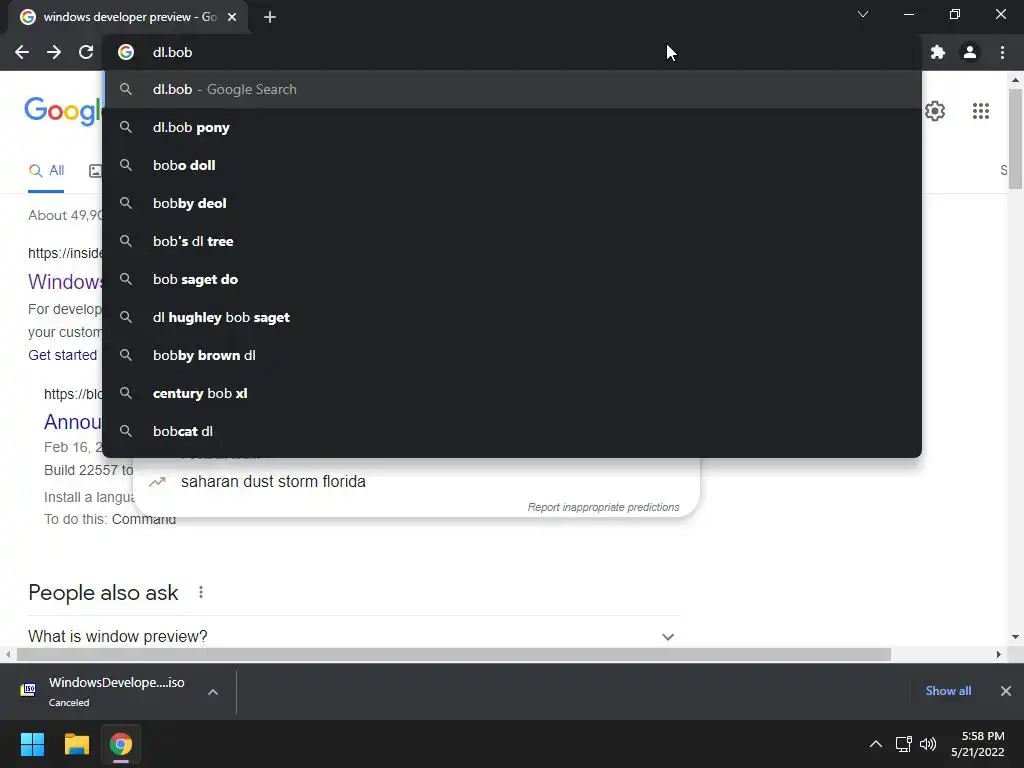Pick the 'bob's dl tree' suggestion
The image size is (1024, 768).
click(x=512, y=241)
